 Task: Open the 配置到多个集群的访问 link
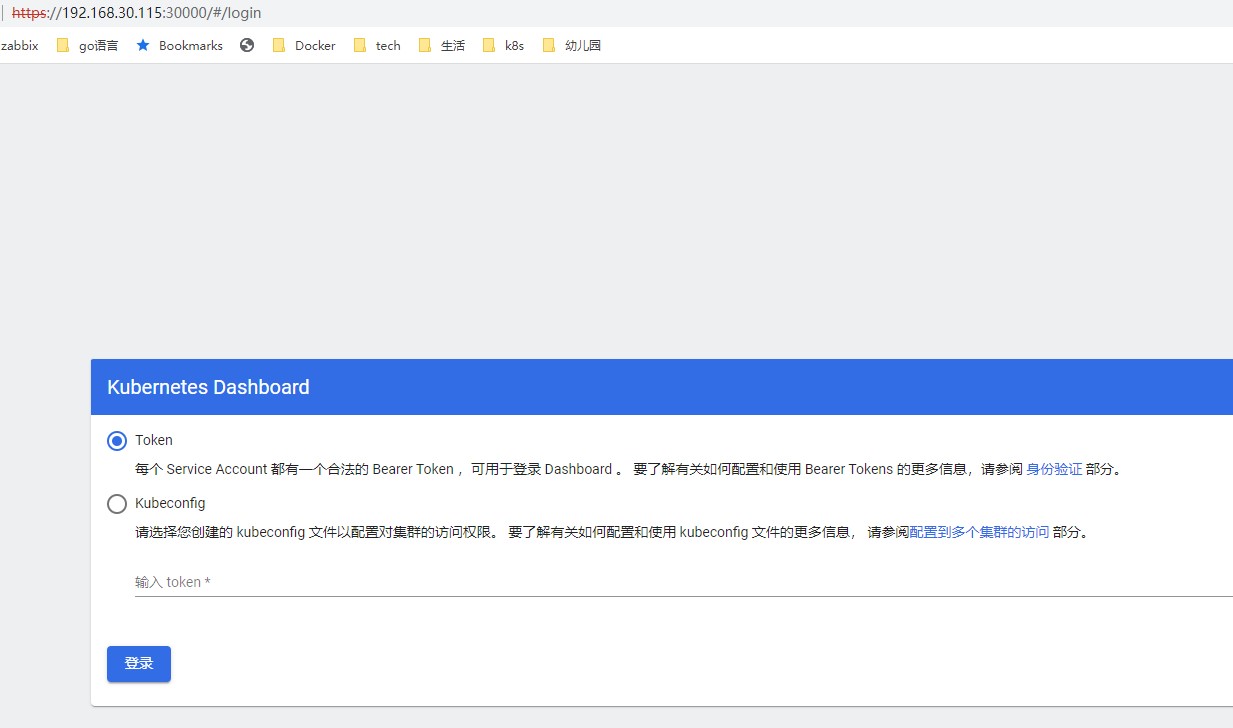tap(979, 532)
